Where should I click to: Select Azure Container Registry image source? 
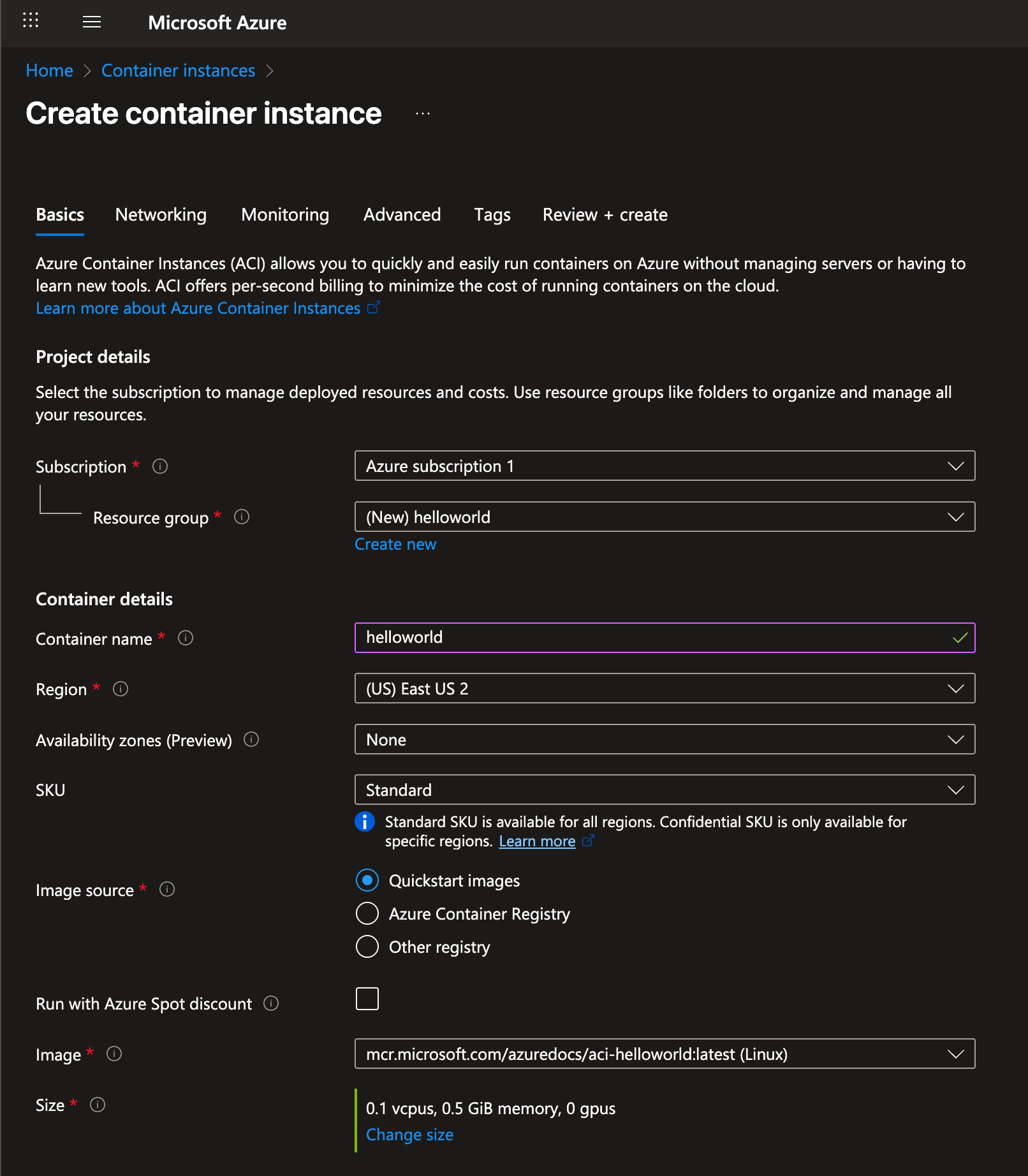[x=367, y=913]
